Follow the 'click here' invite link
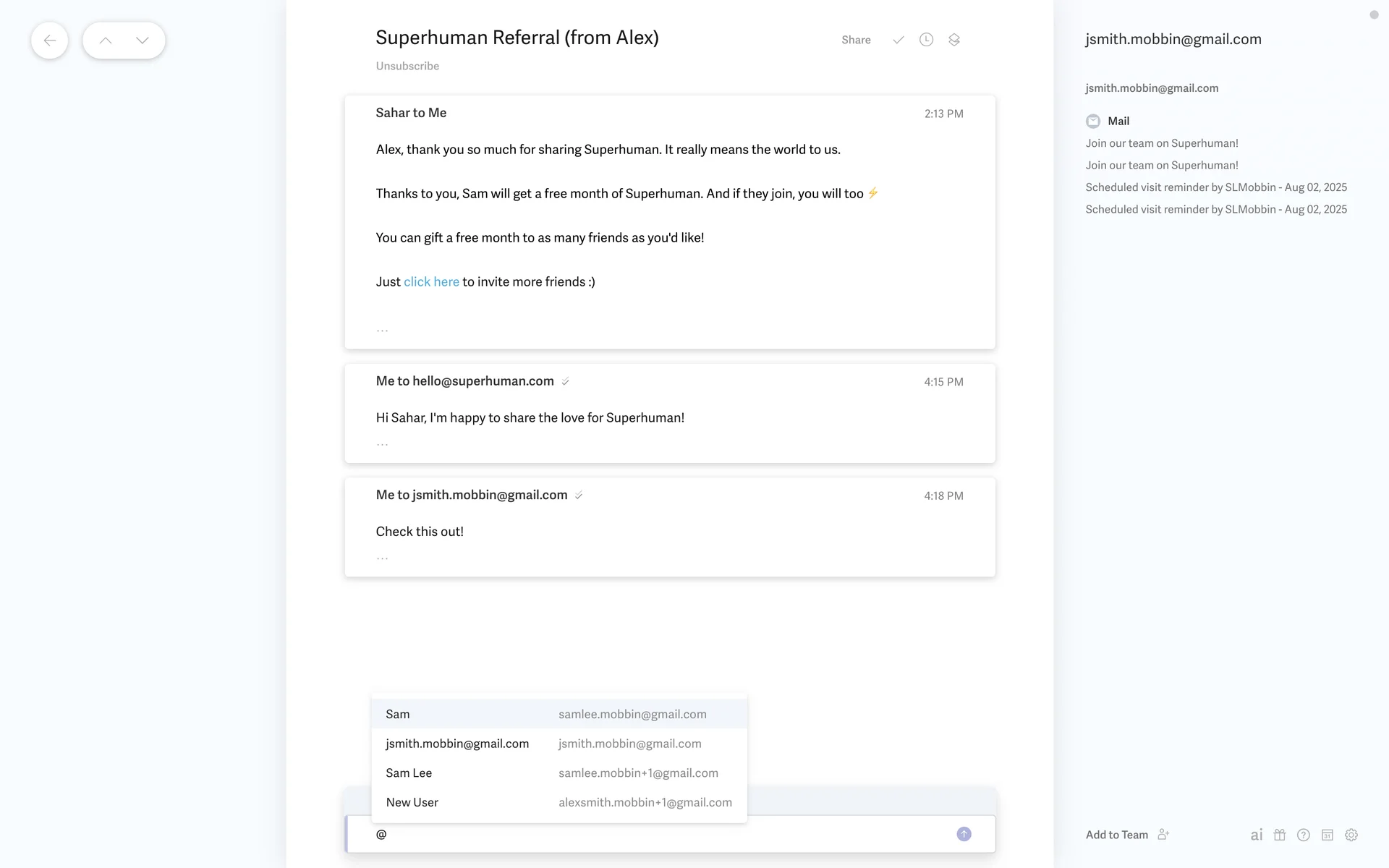Image resolution: width=1389 pixels, height=868 pixels. (x=431, y=282)
